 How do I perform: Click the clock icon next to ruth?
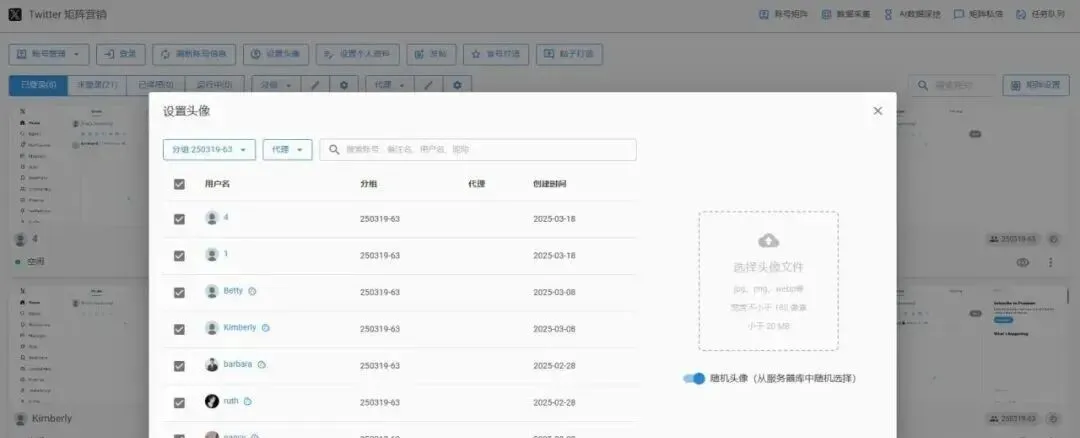(248, 401)
